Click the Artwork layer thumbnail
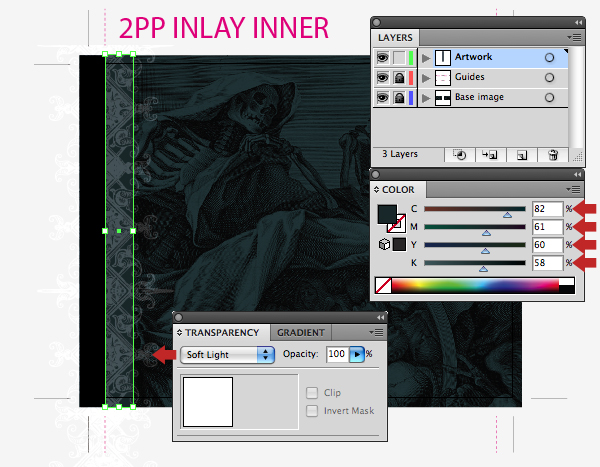The width and height of the screenshot is (600, 467). (443, 58)
